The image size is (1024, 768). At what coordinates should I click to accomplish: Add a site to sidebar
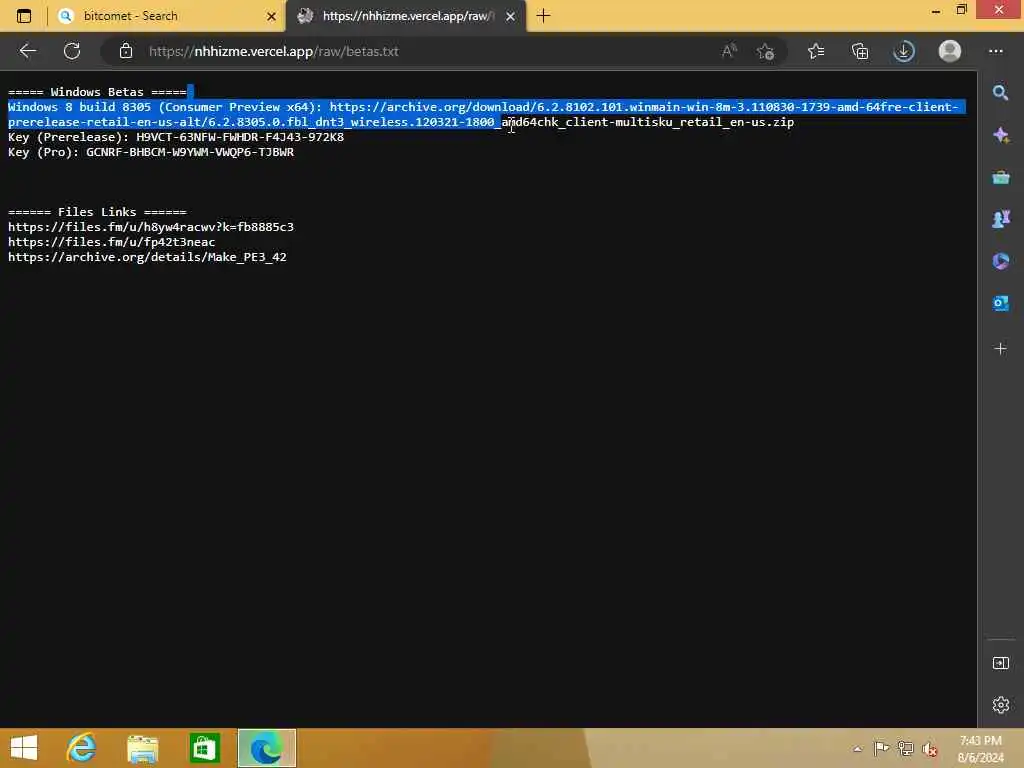[1000, 349]
